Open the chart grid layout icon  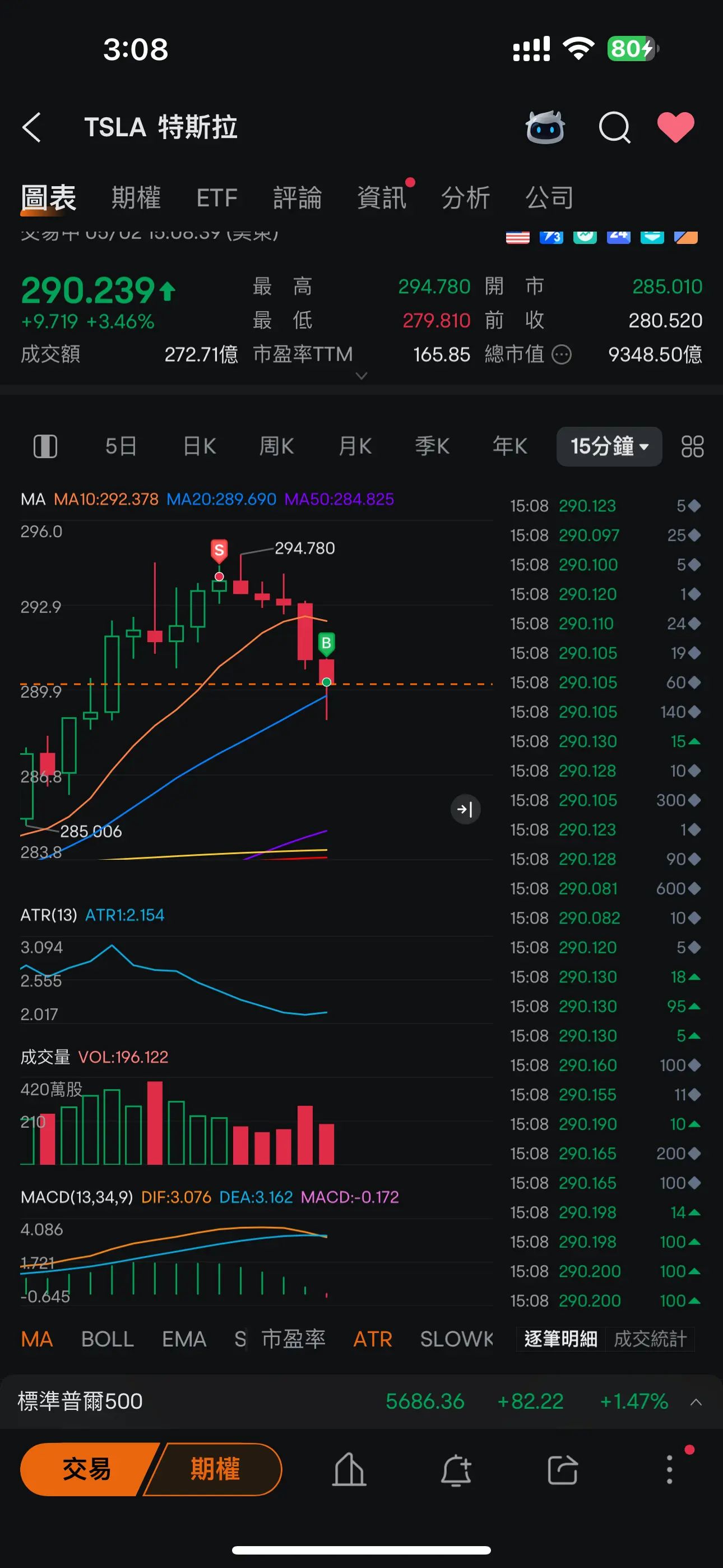[692, 446]
